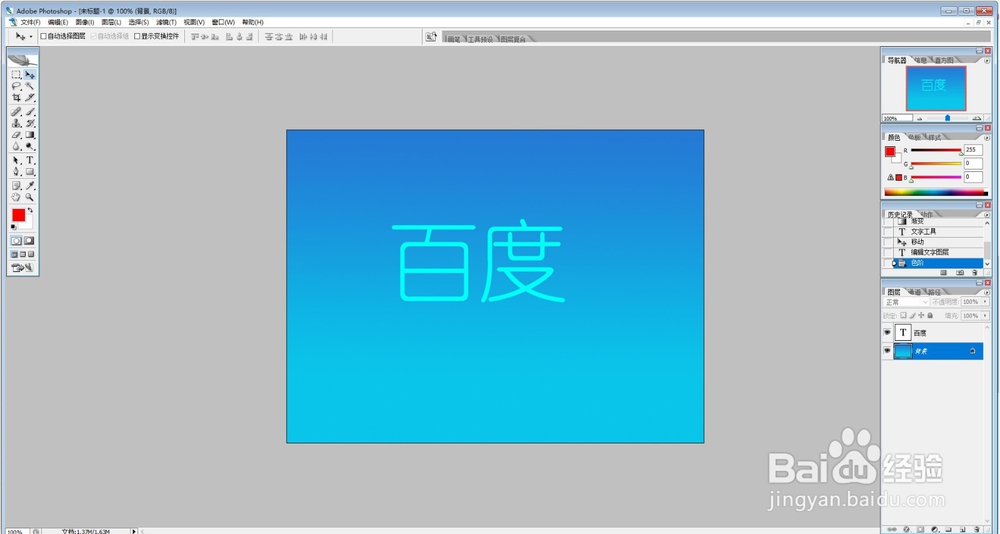Open the file browser toggle icon in options bar
1000x534 pixels.
[432, 37]
